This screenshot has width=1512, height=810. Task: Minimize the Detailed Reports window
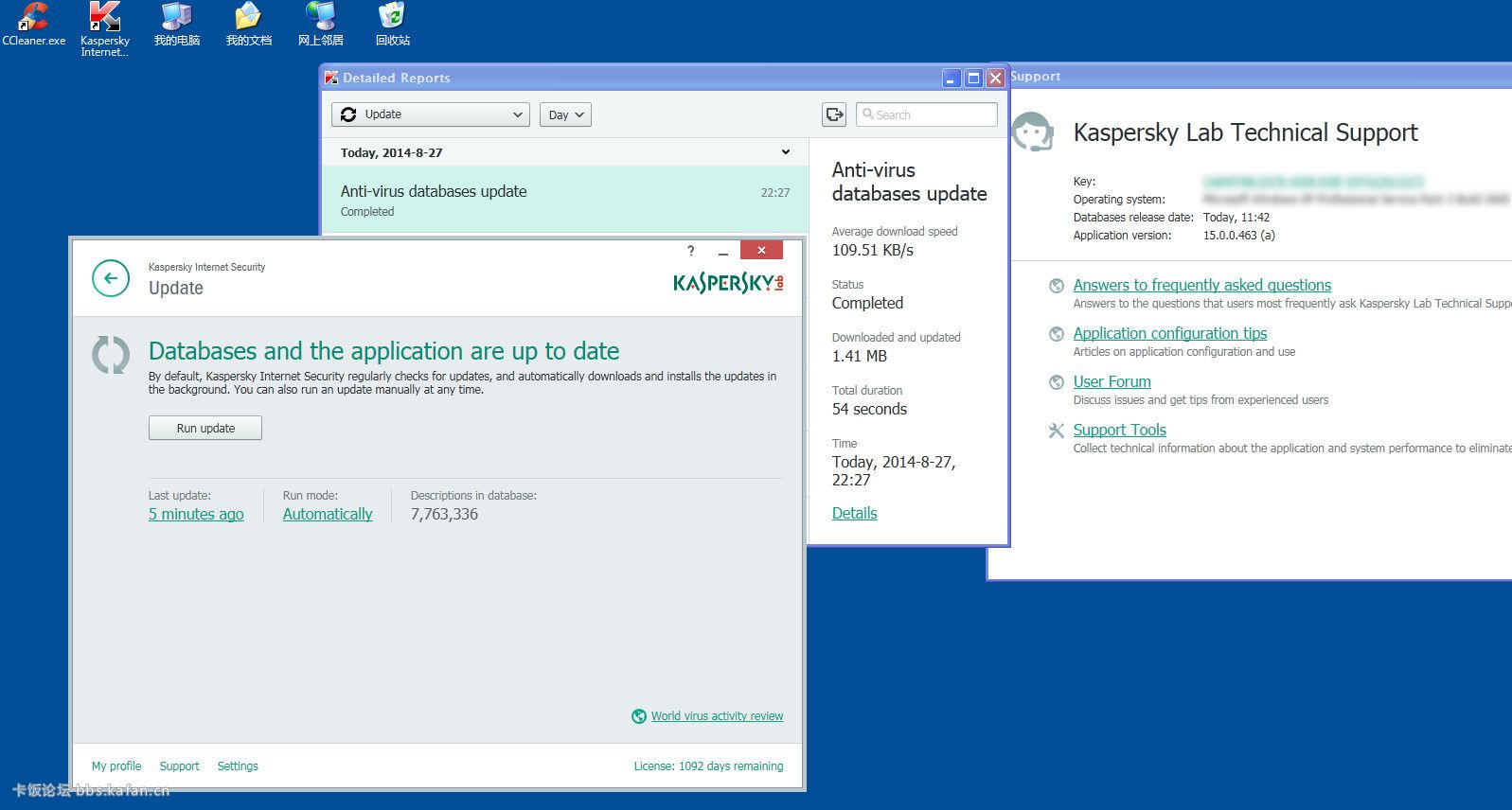pyautogui.click(x=952, y=79)
